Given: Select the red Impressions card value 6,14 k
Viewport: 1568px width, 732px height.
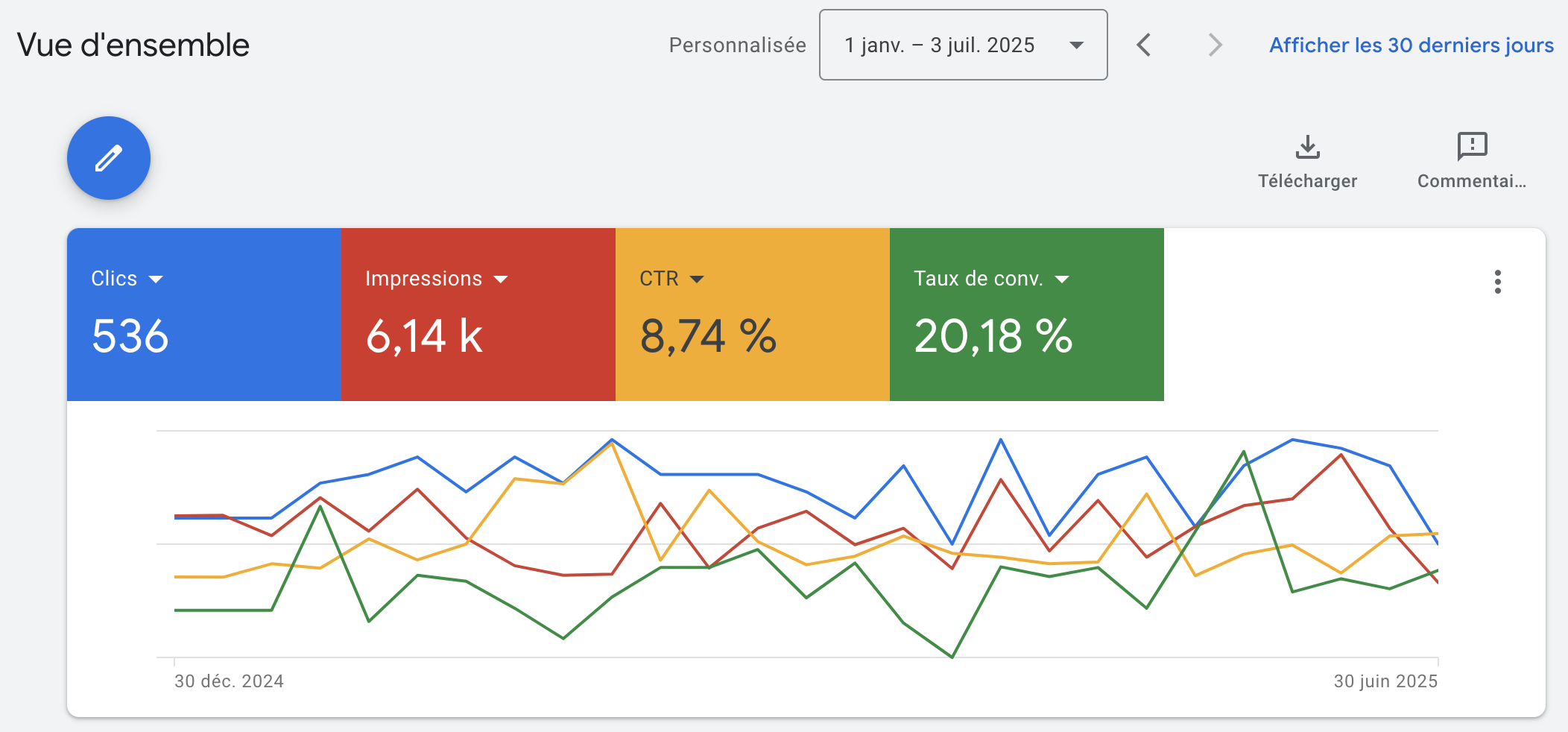Looking at the screenshot, I should click(x=424, y=336).
